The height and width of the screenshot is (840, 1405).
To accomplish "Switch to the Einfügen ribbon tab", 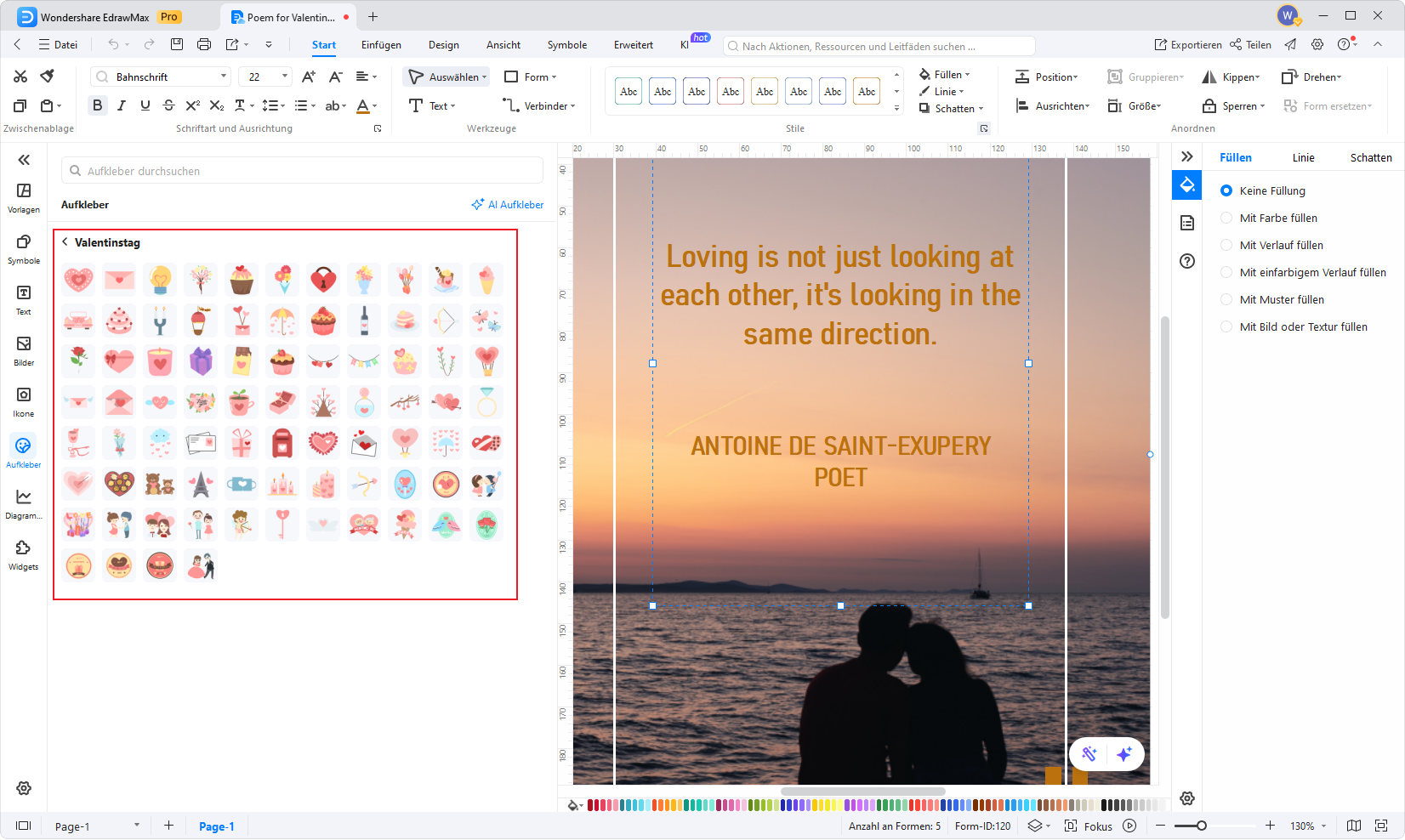I will tap(381, 45).
